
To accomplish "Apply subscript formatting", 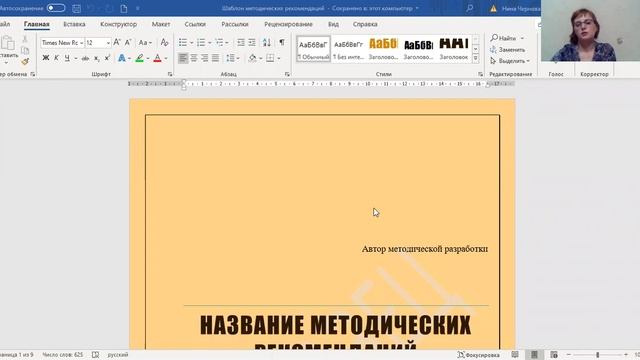I will coord(96,58).
